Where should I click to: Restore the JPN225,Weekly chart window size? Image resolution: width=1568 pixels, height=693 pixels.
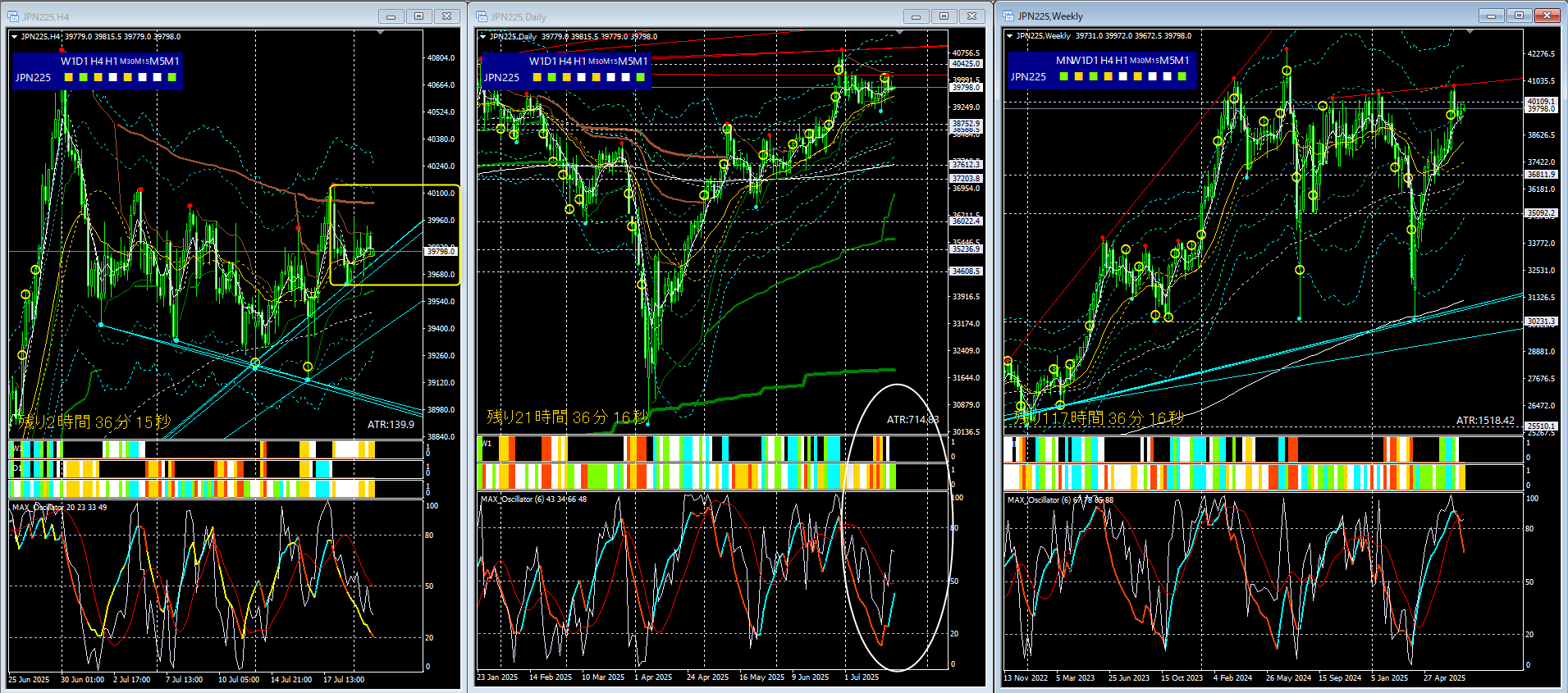click(x=1519, y=16)
